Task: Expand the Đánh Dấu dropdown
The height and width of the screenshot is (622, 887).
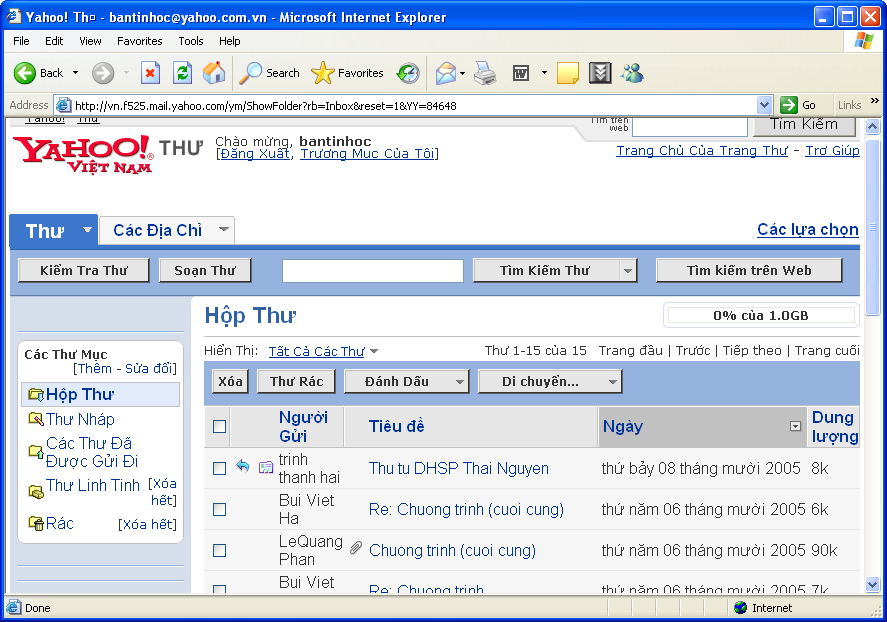Action: coord(407,382)
